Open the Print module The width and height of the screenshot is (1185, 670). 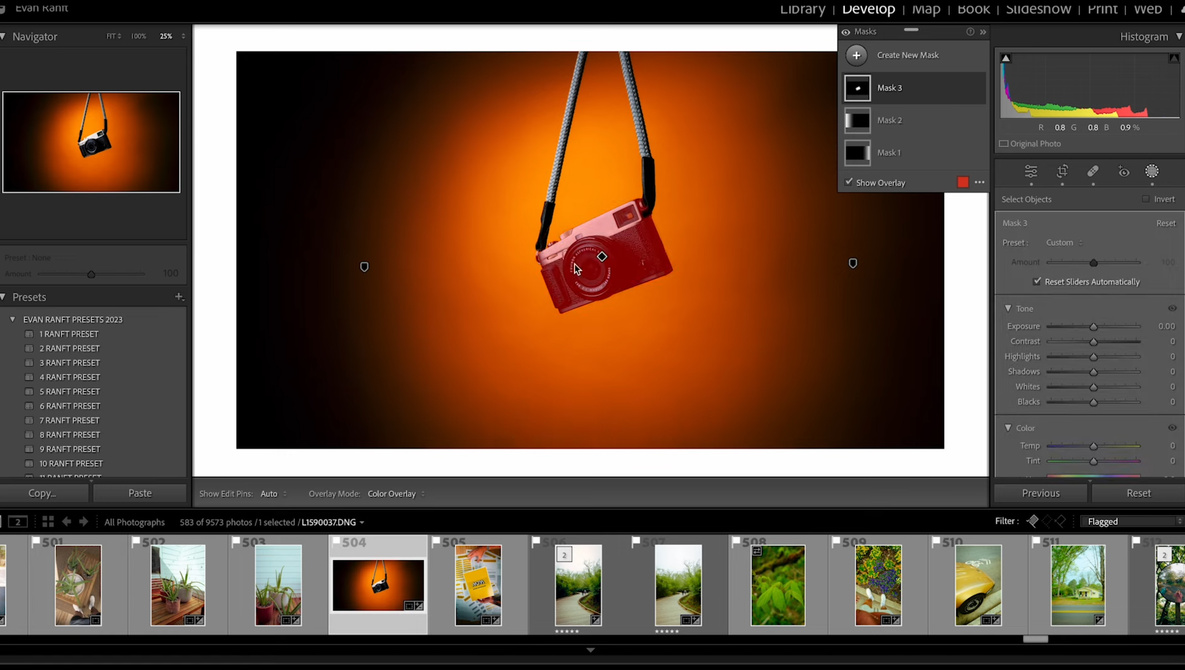[x=1102, y=9]
